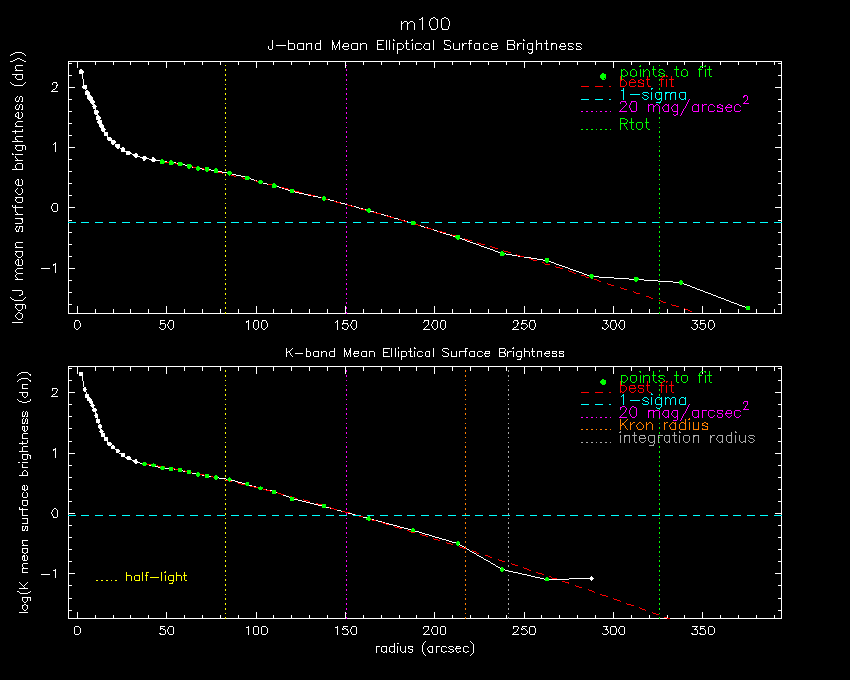Screen dimensions: 850x680
Task: Click the 'K-band Mean Elliptical Surface Brightness' heading
Action: click(424, 353)
